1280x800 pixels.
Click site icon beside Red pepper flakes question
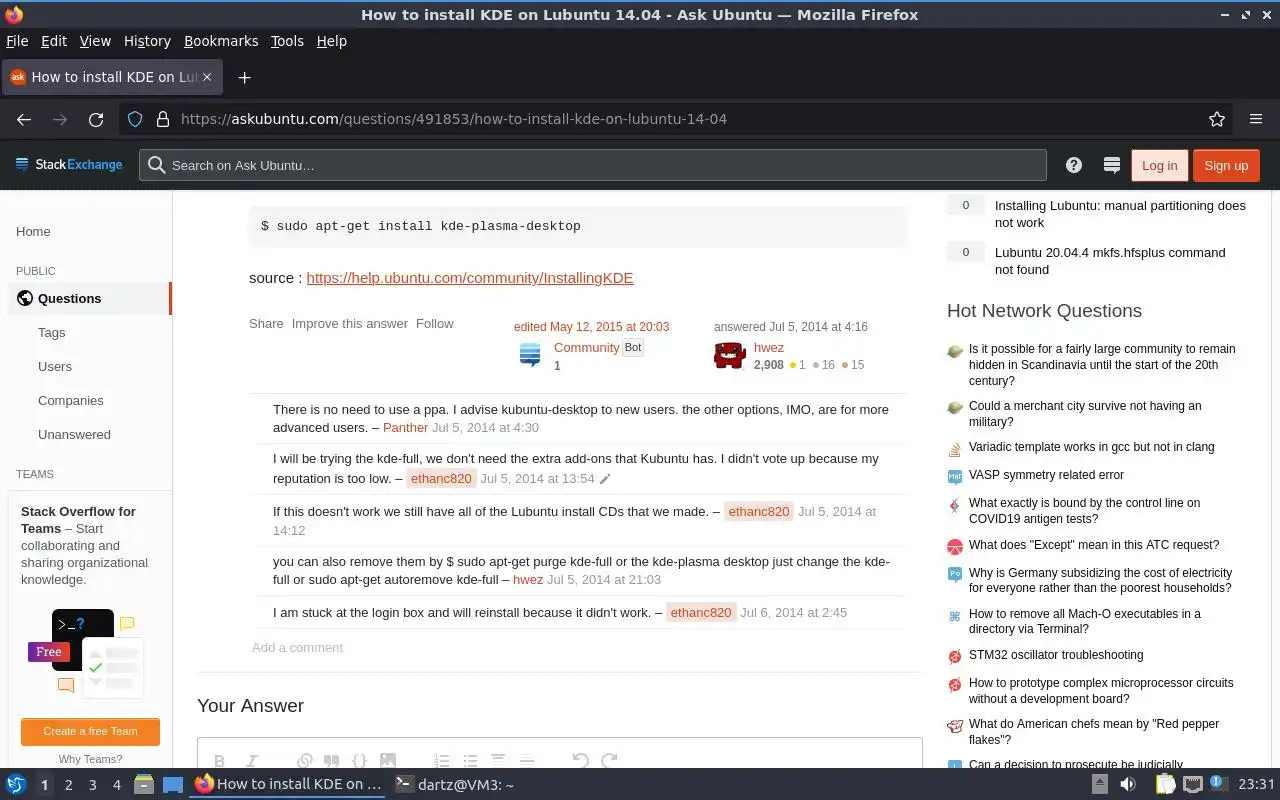tap(955, 726)
